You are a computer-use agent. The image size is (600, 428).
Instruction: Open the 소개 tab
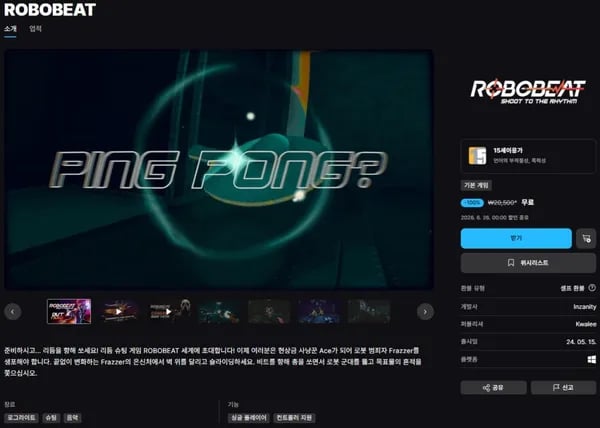tap(10, 29)
